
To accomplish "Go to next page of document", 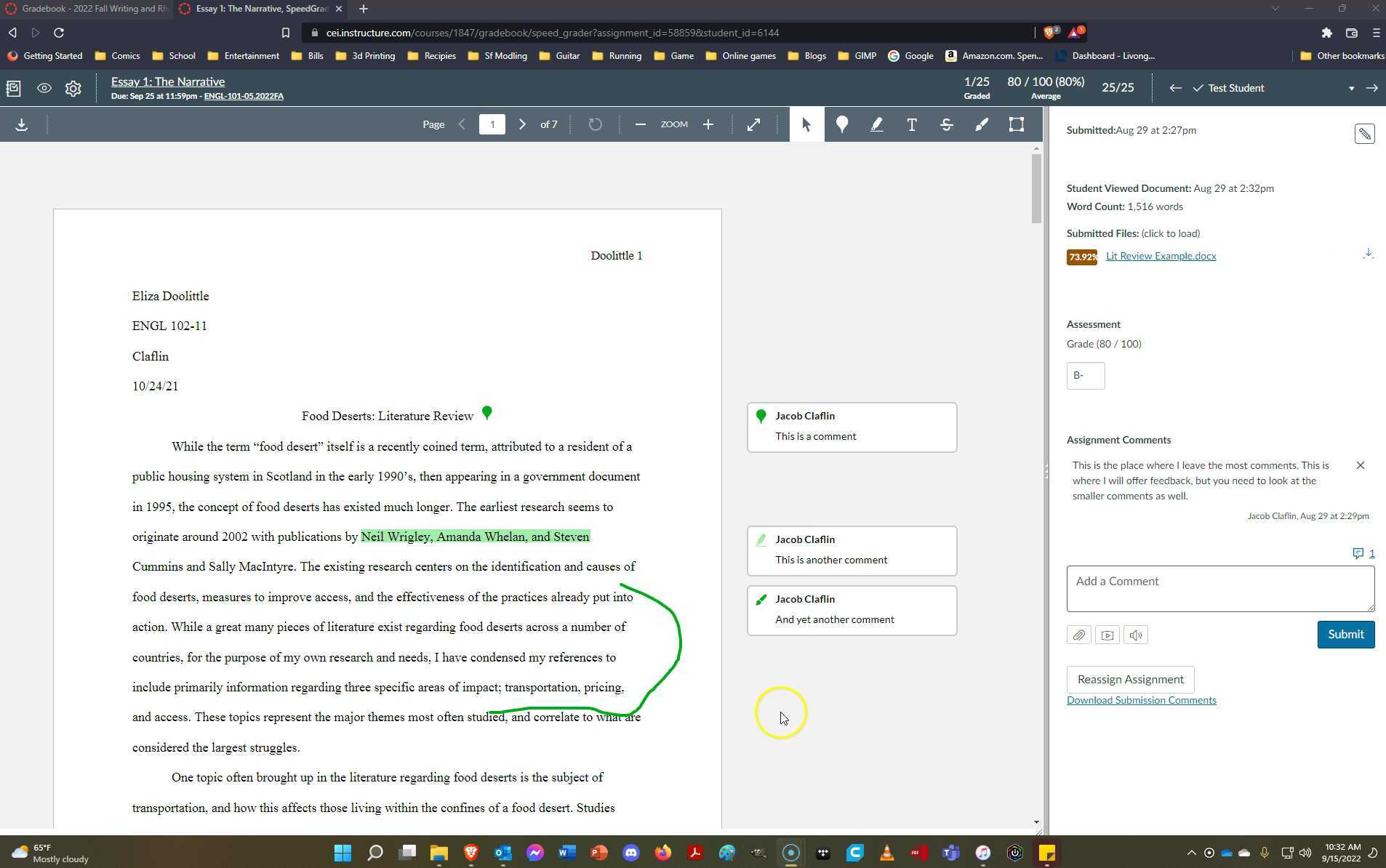I will pos(521,124).
